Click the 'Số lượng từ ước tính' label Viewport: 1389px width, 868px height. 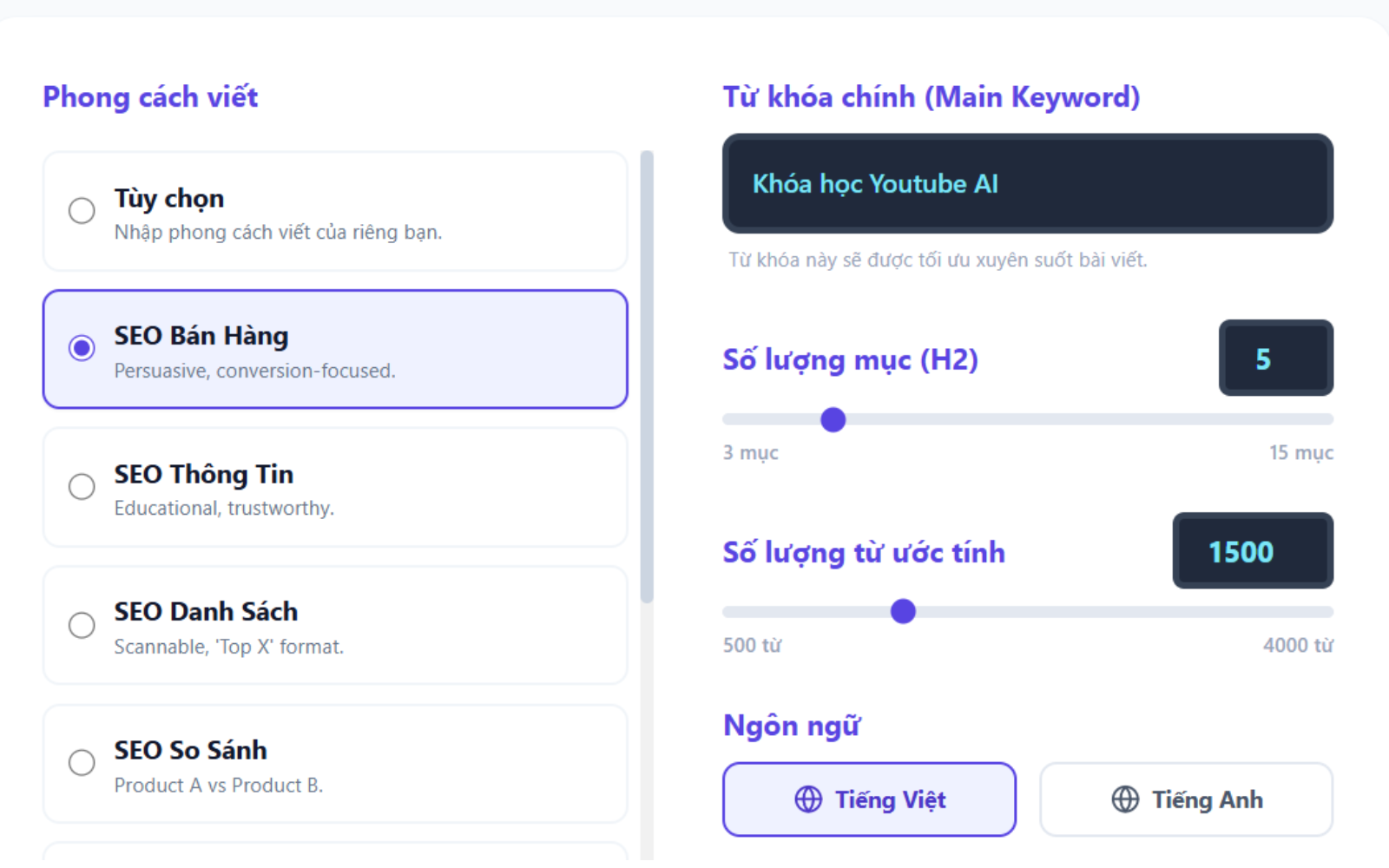pos(864,552)
